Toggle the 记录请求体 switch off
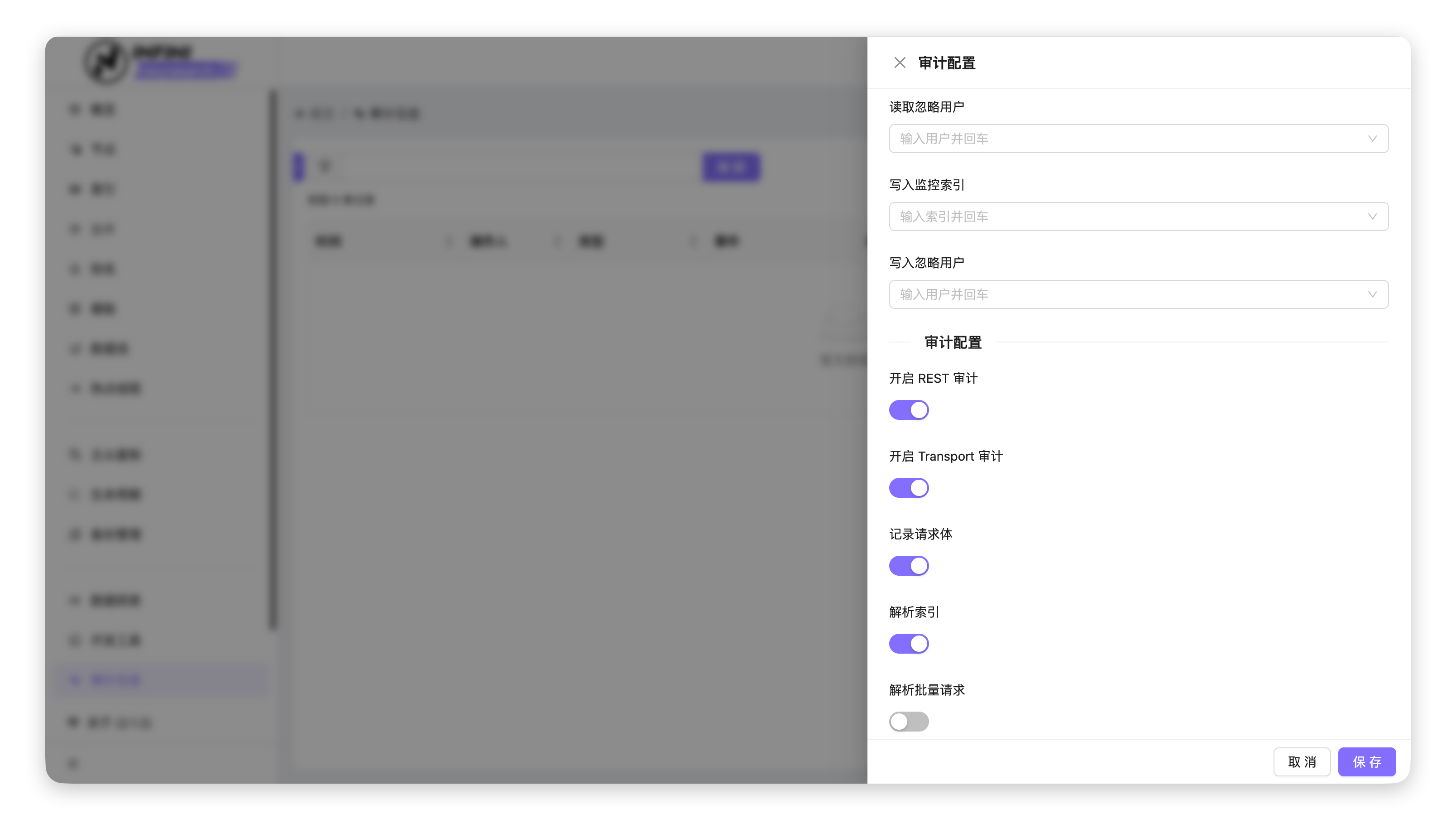Viewport: 1456px width, 838px height. [909, 566]
